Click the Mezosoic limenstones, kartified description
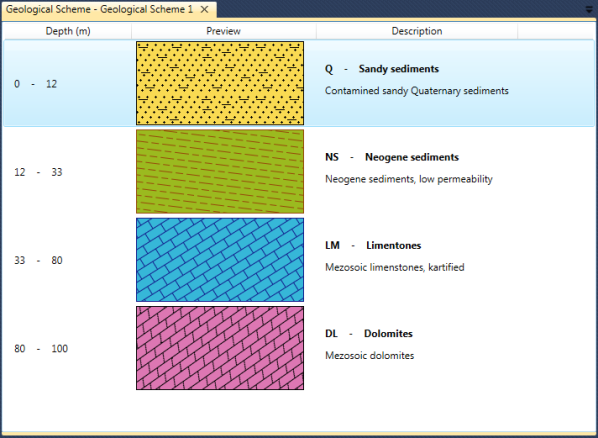598x438 pixels. (x=395, y=267)
